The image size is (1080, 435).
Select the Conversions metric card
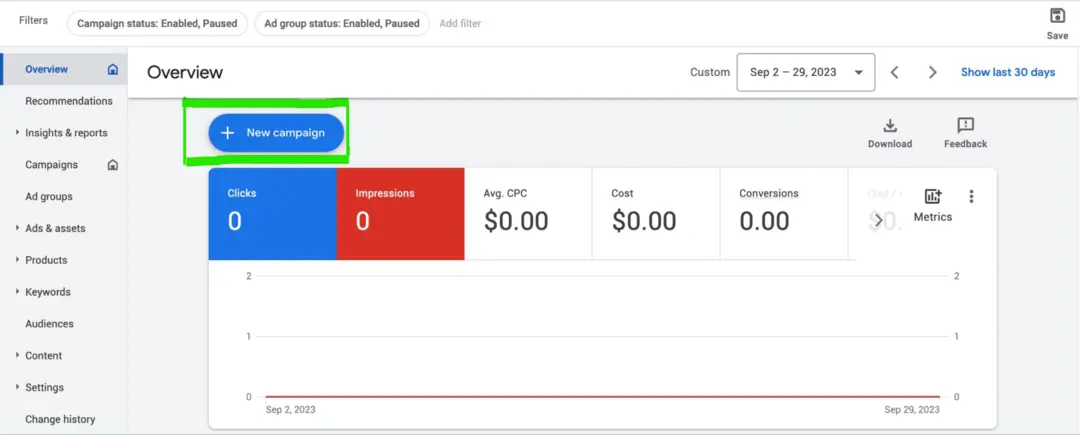pyautogui.click(x=784, y=214)
